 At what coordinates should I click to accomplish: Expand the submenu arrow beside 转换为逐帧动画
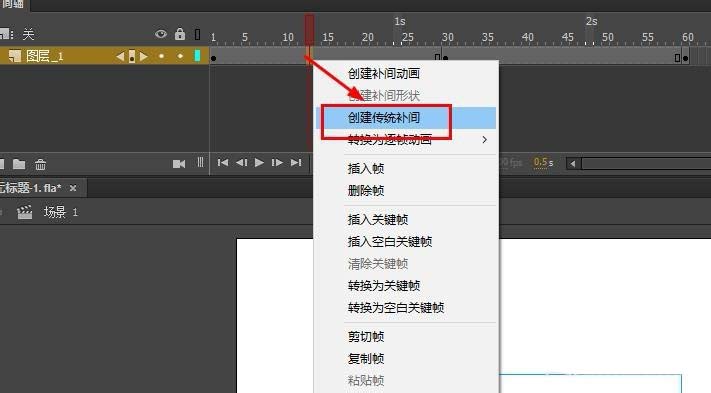(x=485, y=140)
